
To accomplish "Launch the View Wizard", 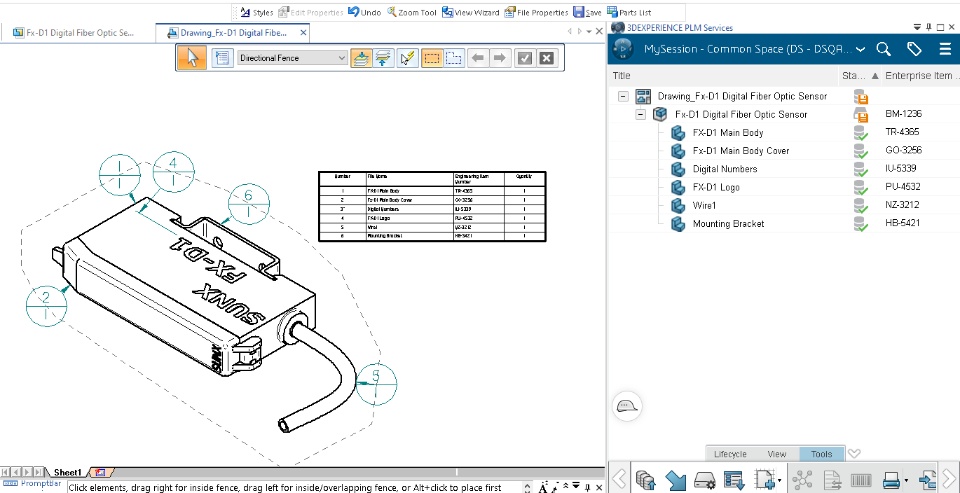I will point(470,12).
